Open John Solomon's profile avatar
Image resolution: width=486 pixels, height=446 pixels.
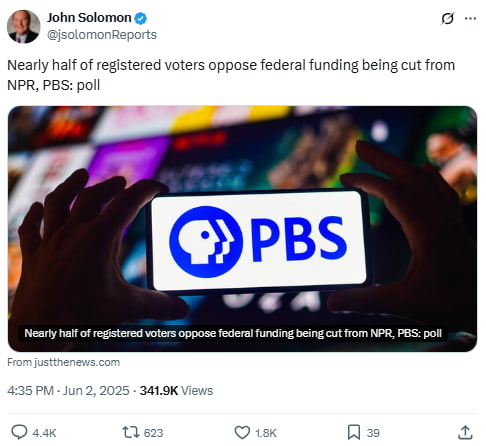click(23, 26)
